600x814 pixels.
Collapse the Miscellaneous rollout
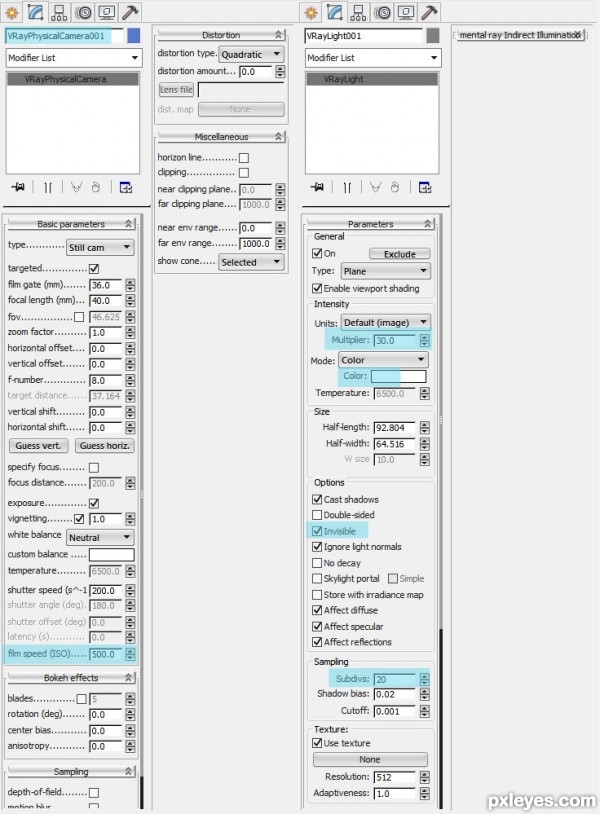(x=221, y=137)
